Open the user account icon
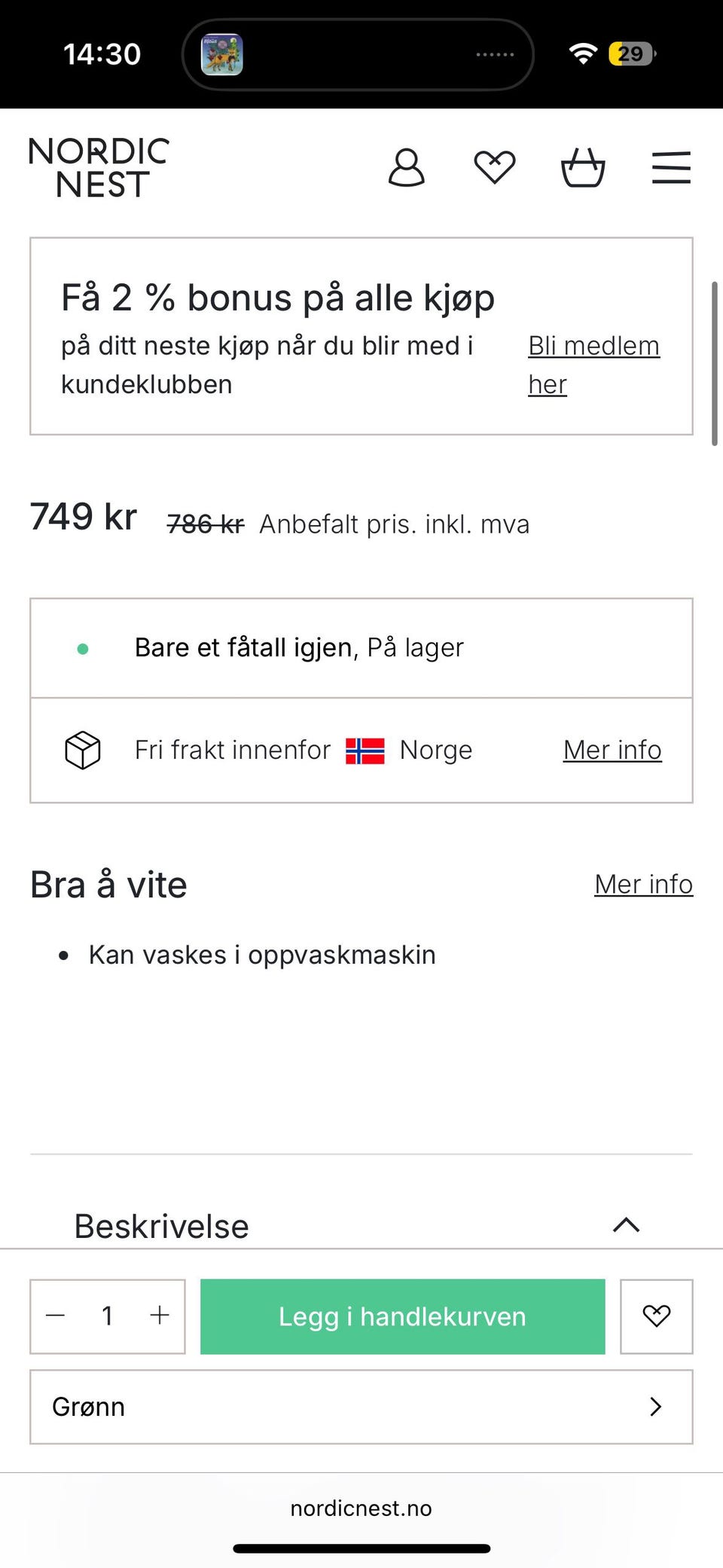This screenshot has width=723, height=1568. (x=406, y=167)
